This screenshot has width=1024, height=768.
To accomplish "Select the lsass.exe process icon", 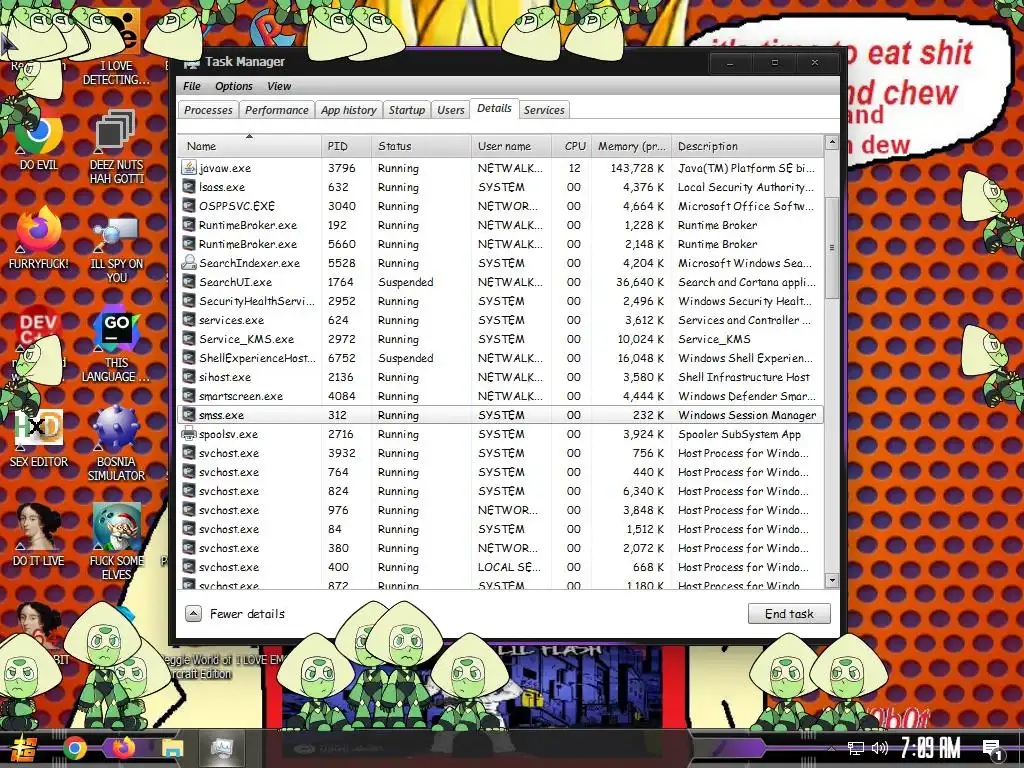I will (189, 187).
